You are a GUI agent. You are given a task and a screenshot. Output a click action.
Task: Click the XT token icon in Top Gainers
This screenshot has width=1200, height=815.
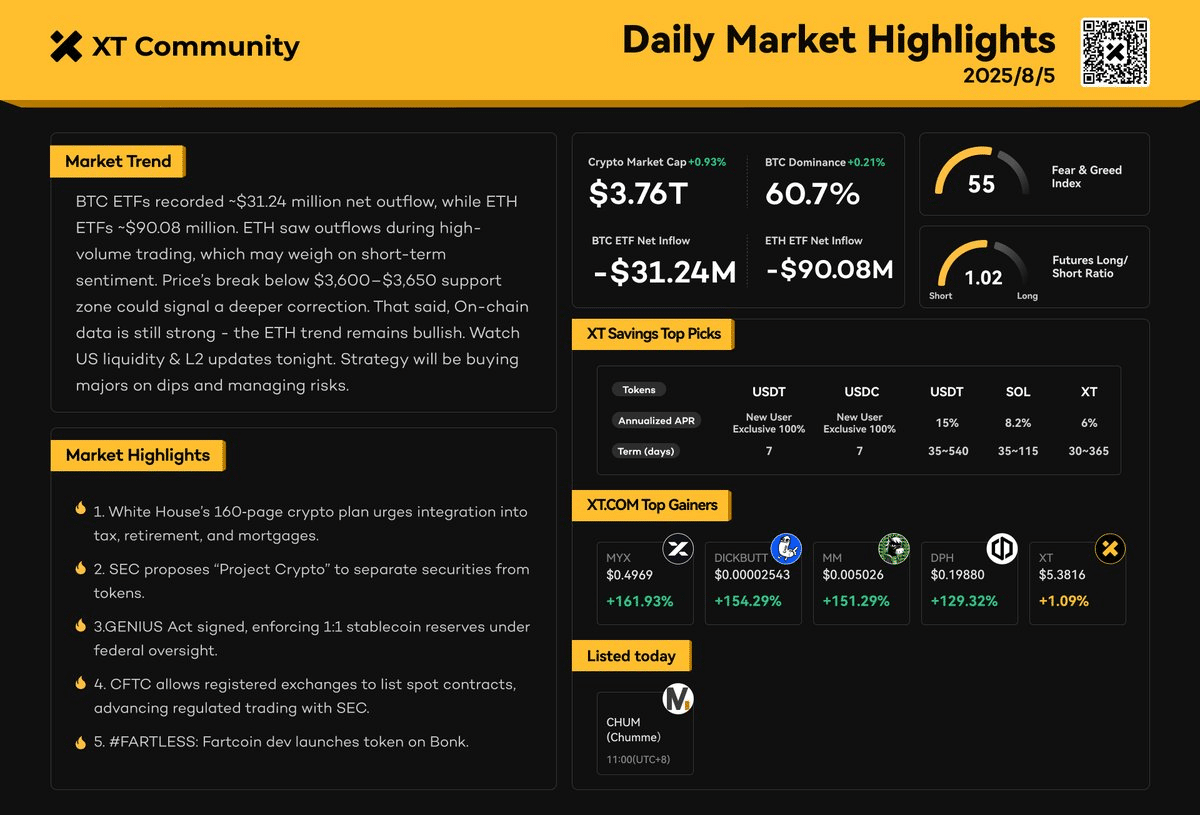point(1110,549)
